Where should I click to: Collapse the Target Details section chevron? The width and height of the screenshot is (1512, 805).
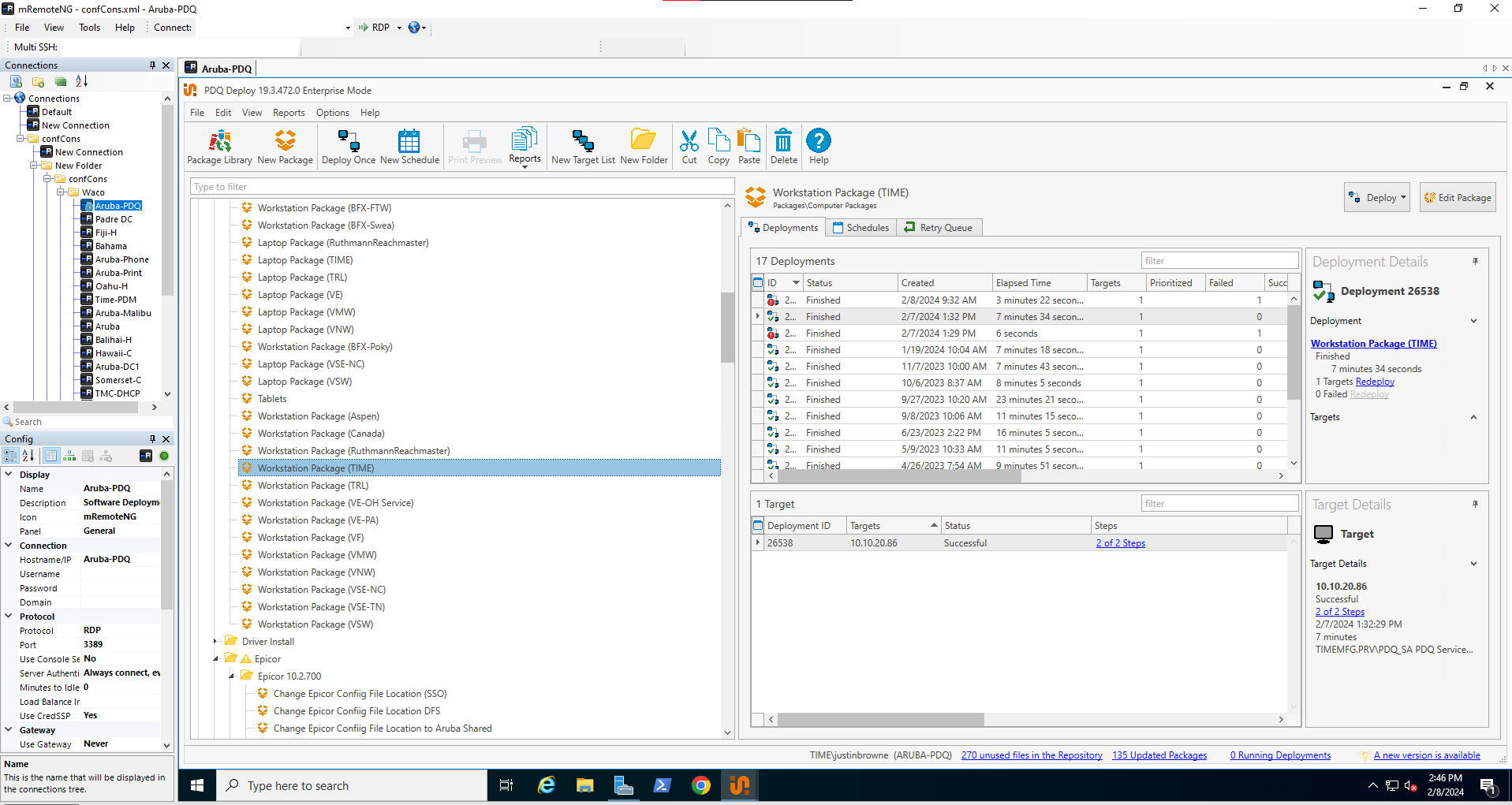pyautogui.click(x=1473, y=564)
